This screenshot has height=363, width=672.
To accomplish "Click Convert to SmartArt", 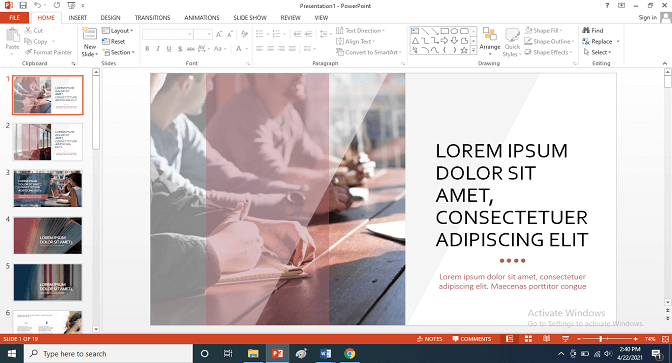I will (369, 52).
